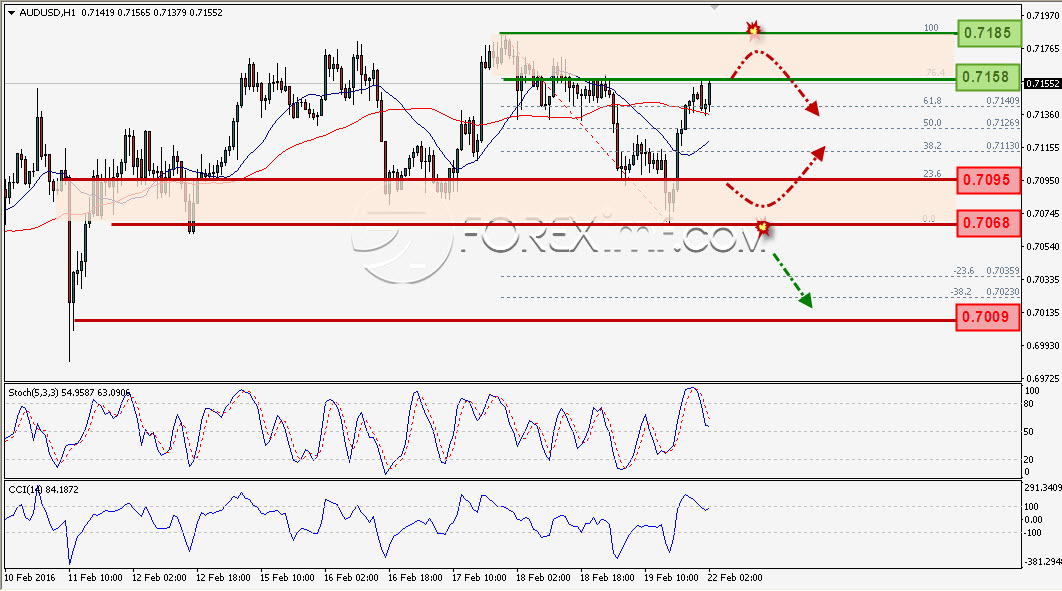Click 0.71155 on the price axis
1062x591 pixels.
tap(1043, 148)
